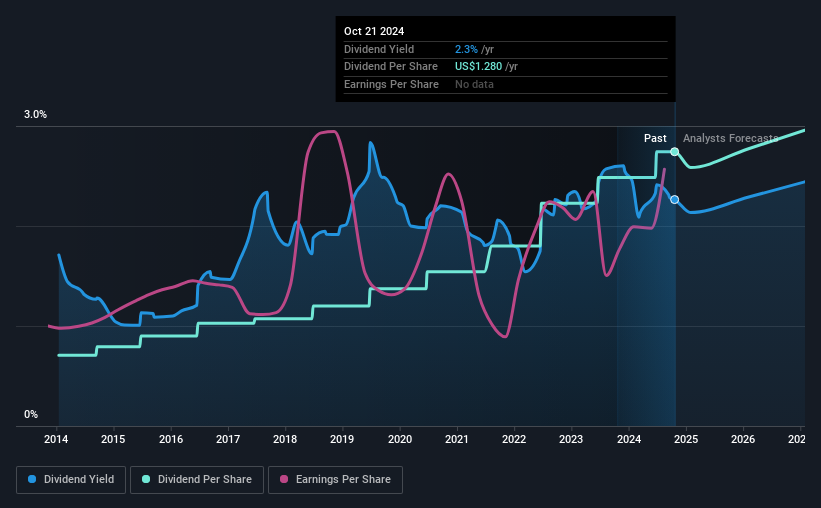The width and height of the screenshot is (821, 508).
Task: Click the 'No data' earnings value
Action: [474, 84]
